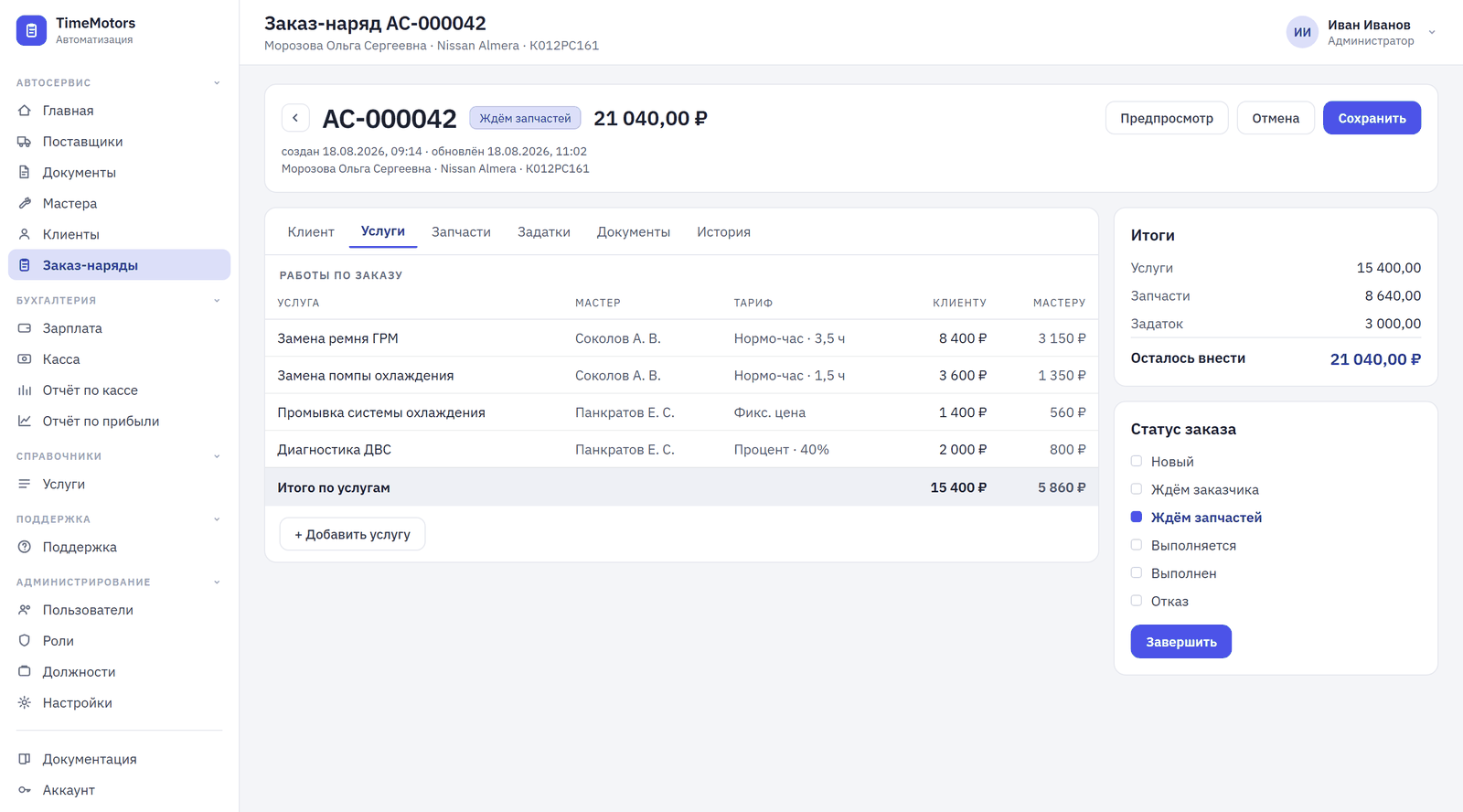Switch to the Запчасти tab
The image size is (1463, 812).
[x=461, y=232]
